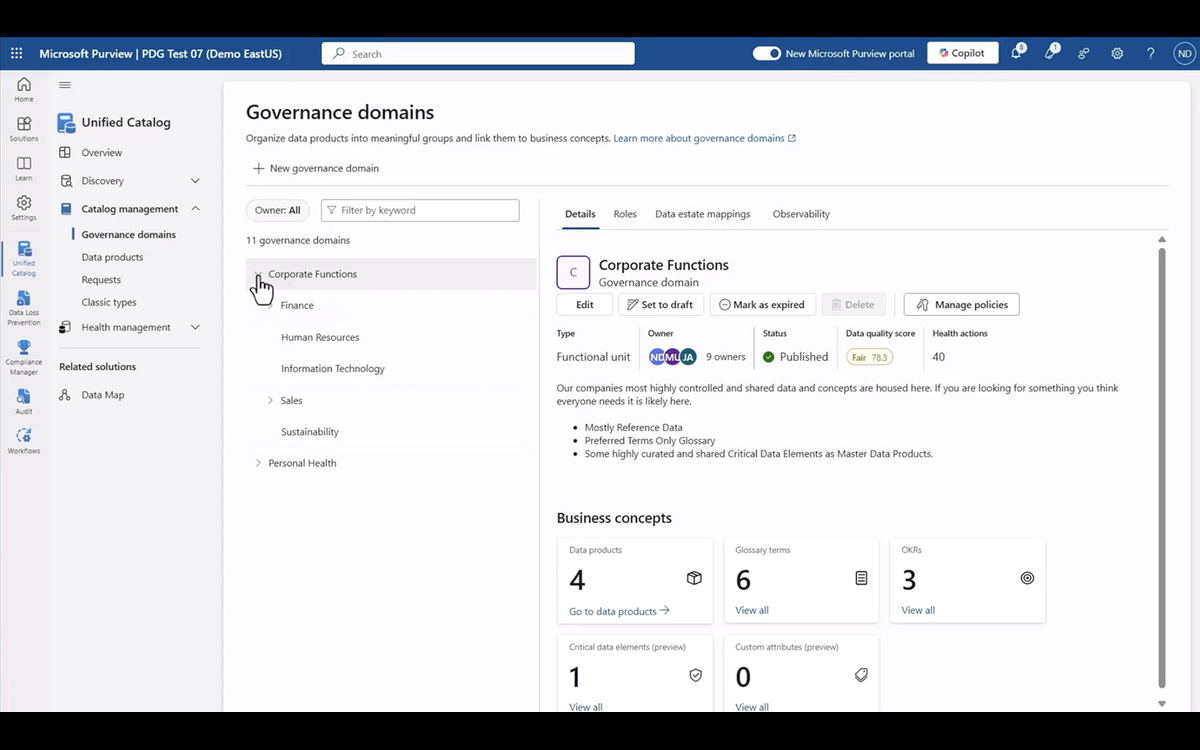Click the owner avatars group
1200x750 pixels.
point(672,357)
